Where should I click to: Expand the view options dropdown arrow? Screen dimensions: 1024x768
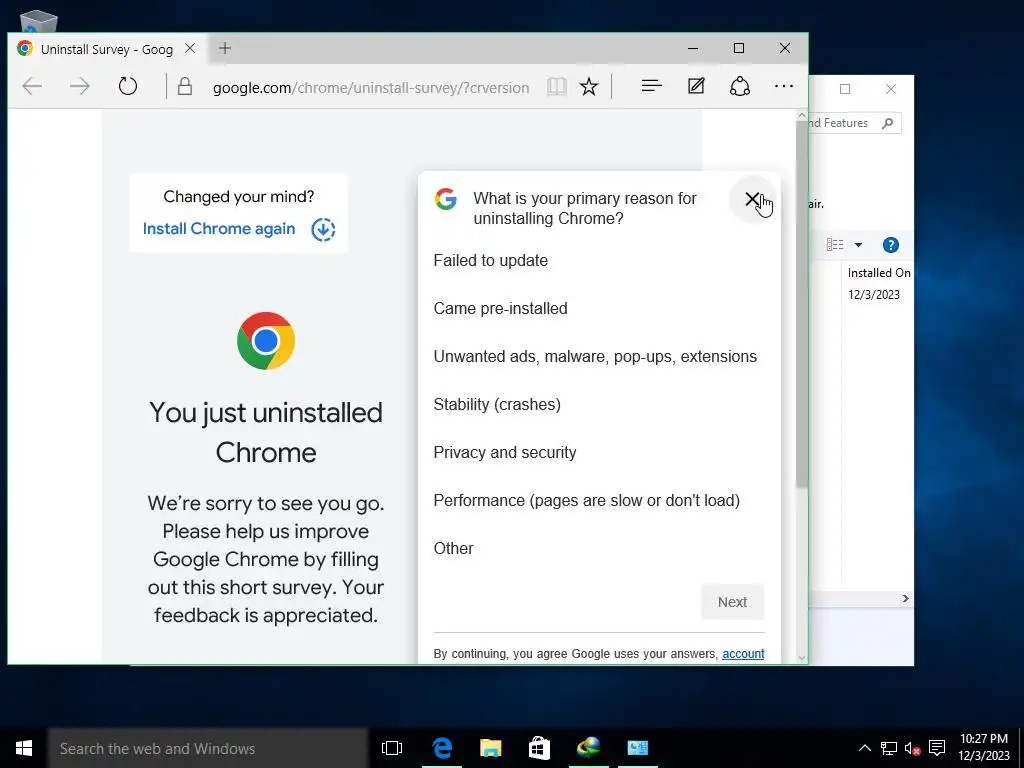[x=858, y=245]
